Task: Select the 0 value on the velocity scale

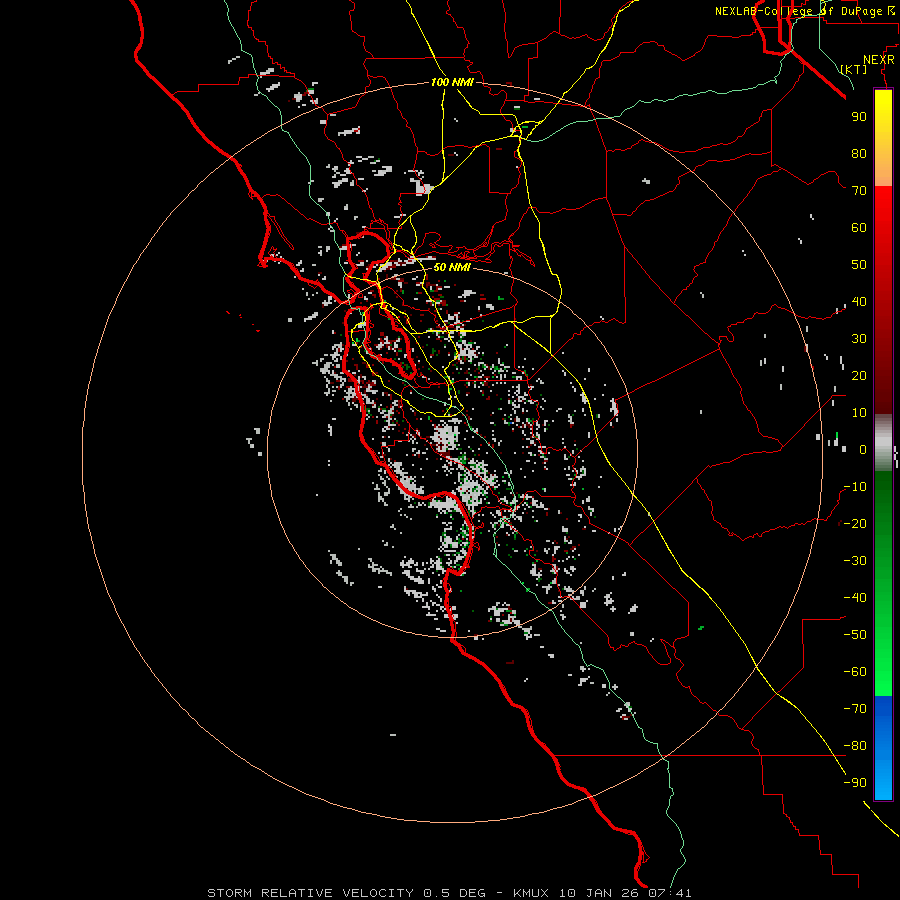Action: pyautogui.click(x=863, y=449)
